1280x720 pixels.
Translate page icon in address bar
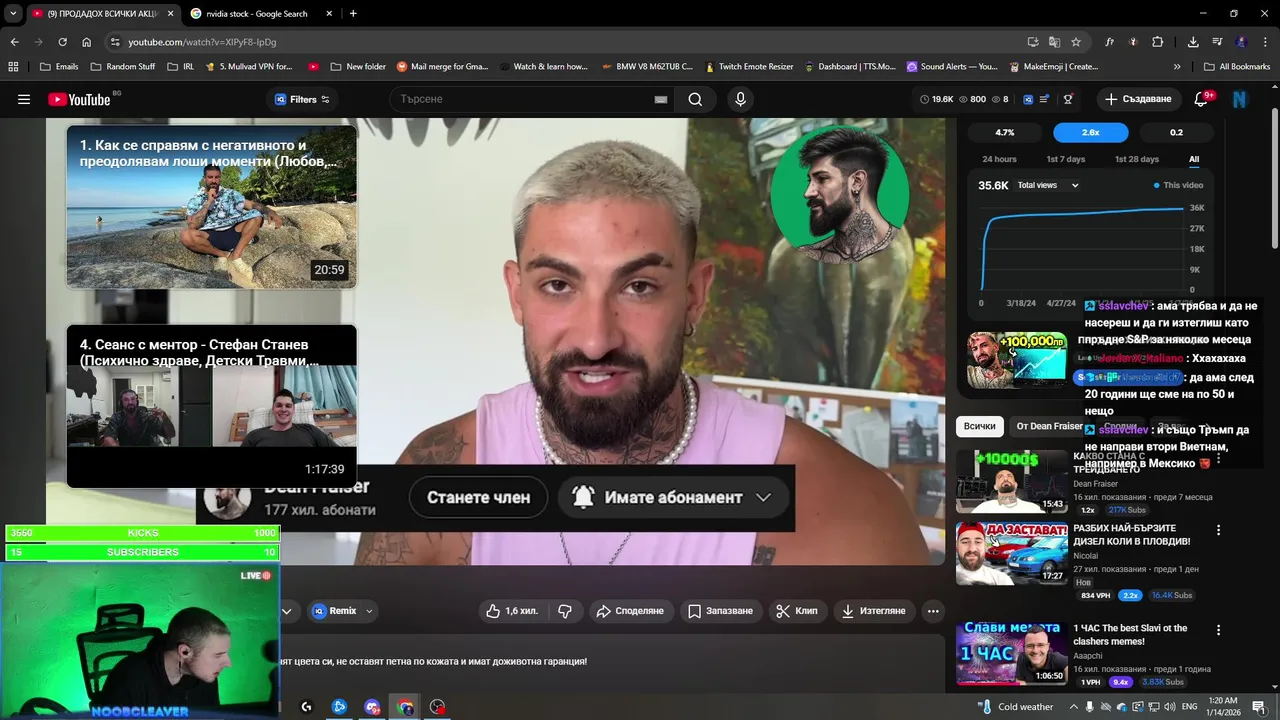point(1054,42)
